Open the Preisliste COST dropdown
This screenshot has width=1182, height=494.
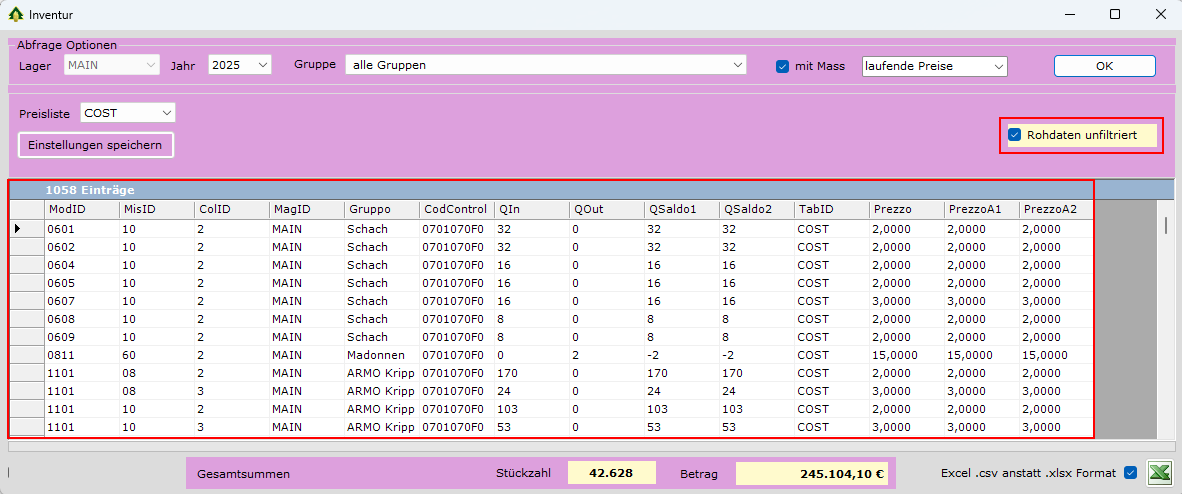[166, 113]
